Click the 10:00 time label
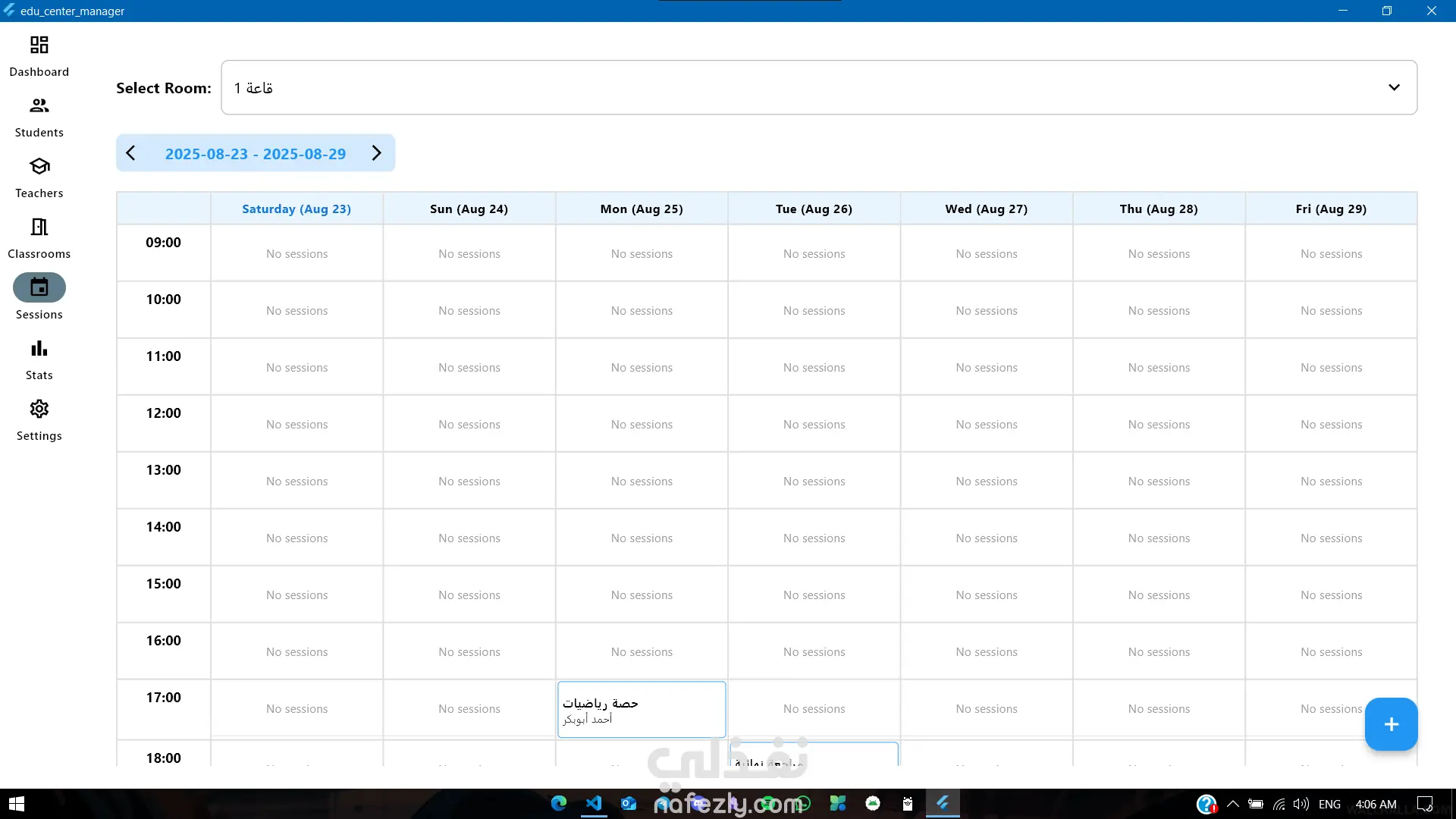 [x=163, y=300]
